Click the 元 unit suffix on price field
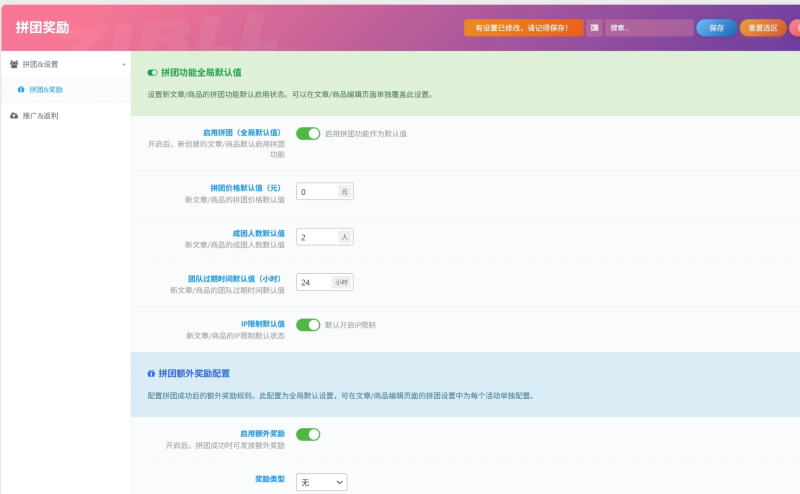 point(345,192)
